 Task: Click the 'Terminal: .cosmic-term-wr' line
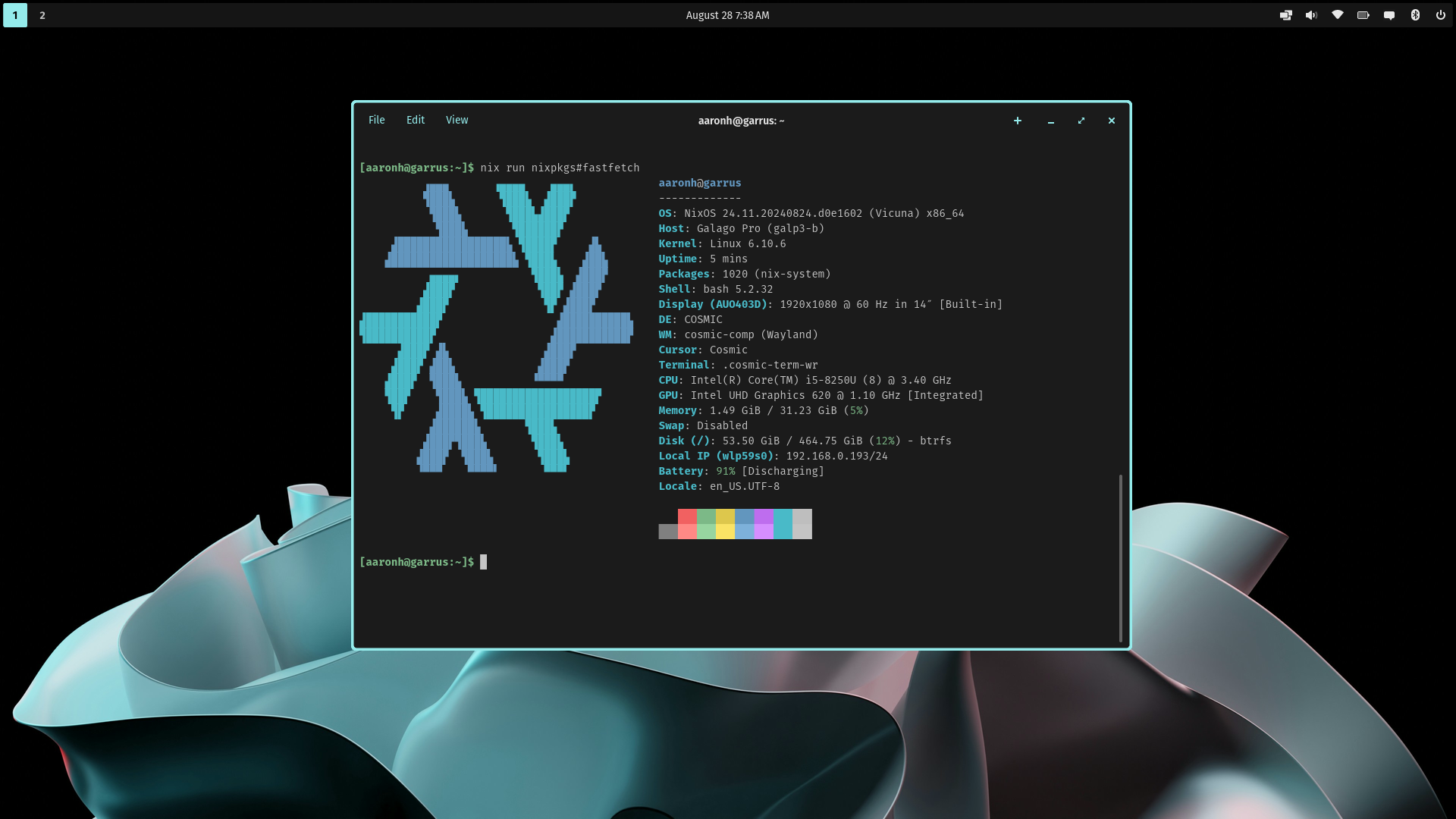click(x=738, y=365)
